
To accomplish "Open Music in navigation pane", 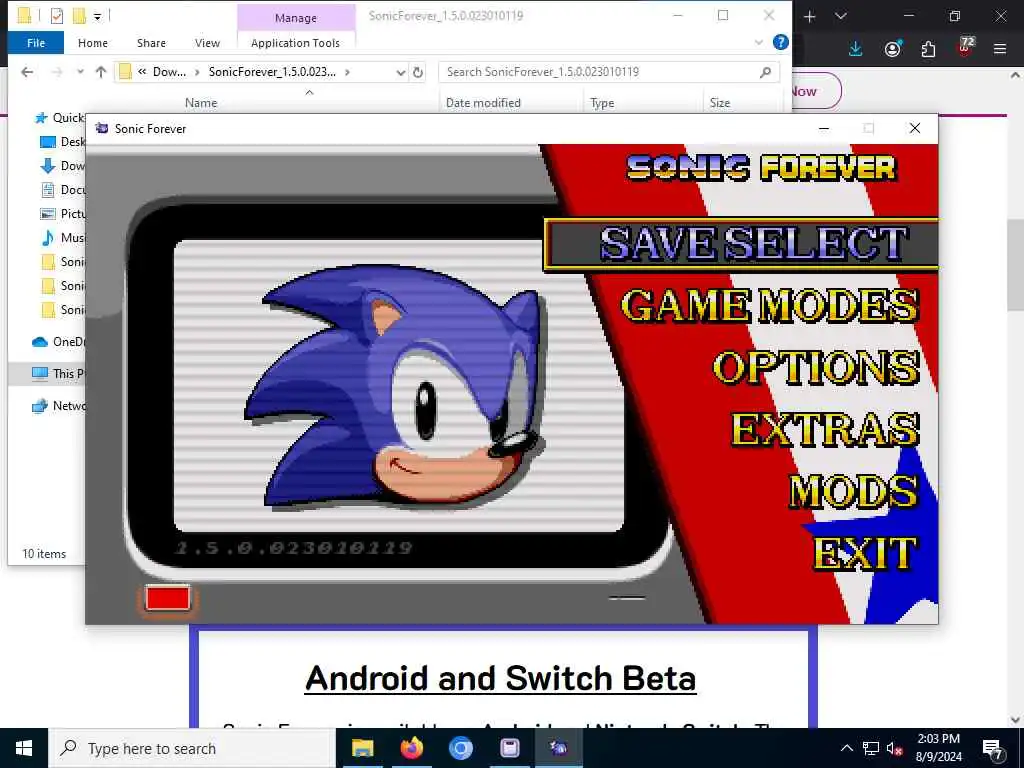I will [x=63, y=238].
